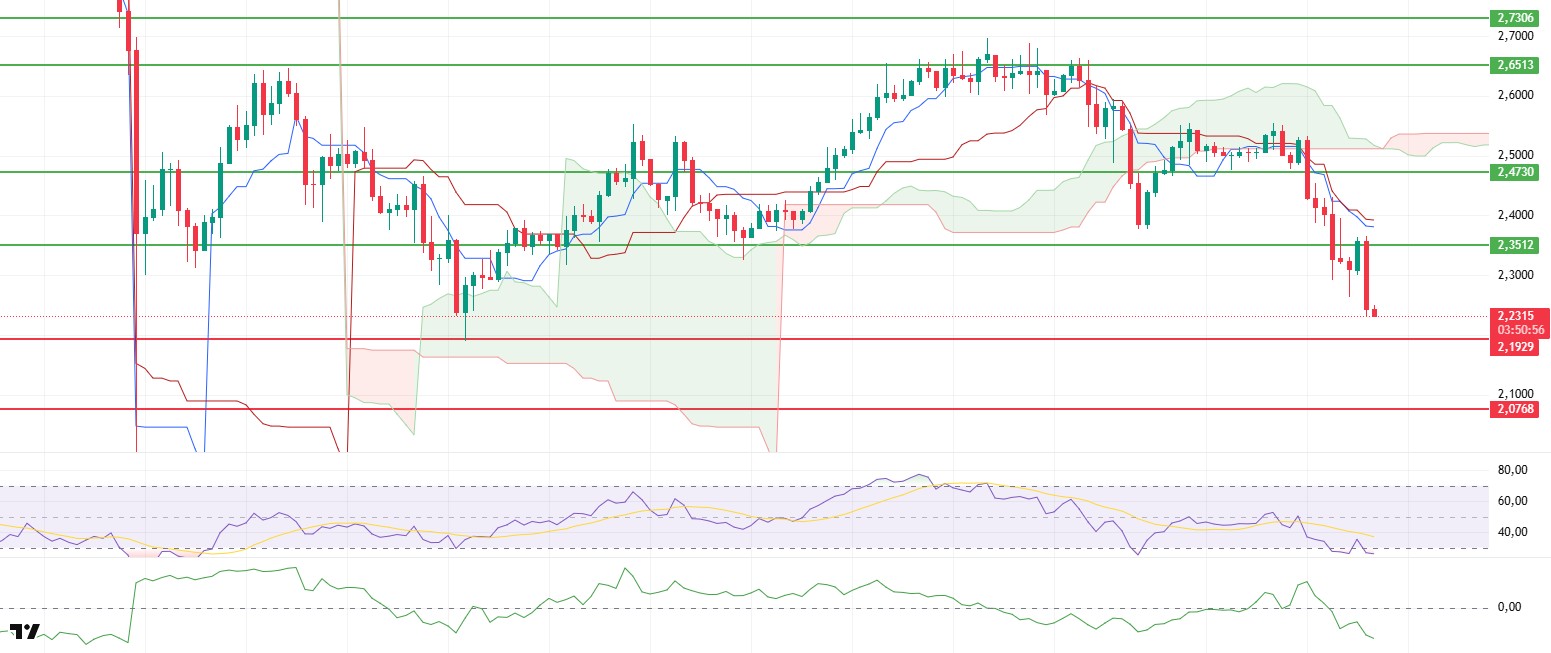1551x653 pixels.
Task: Click the red 2,1929 support label
Action: 1516,346
